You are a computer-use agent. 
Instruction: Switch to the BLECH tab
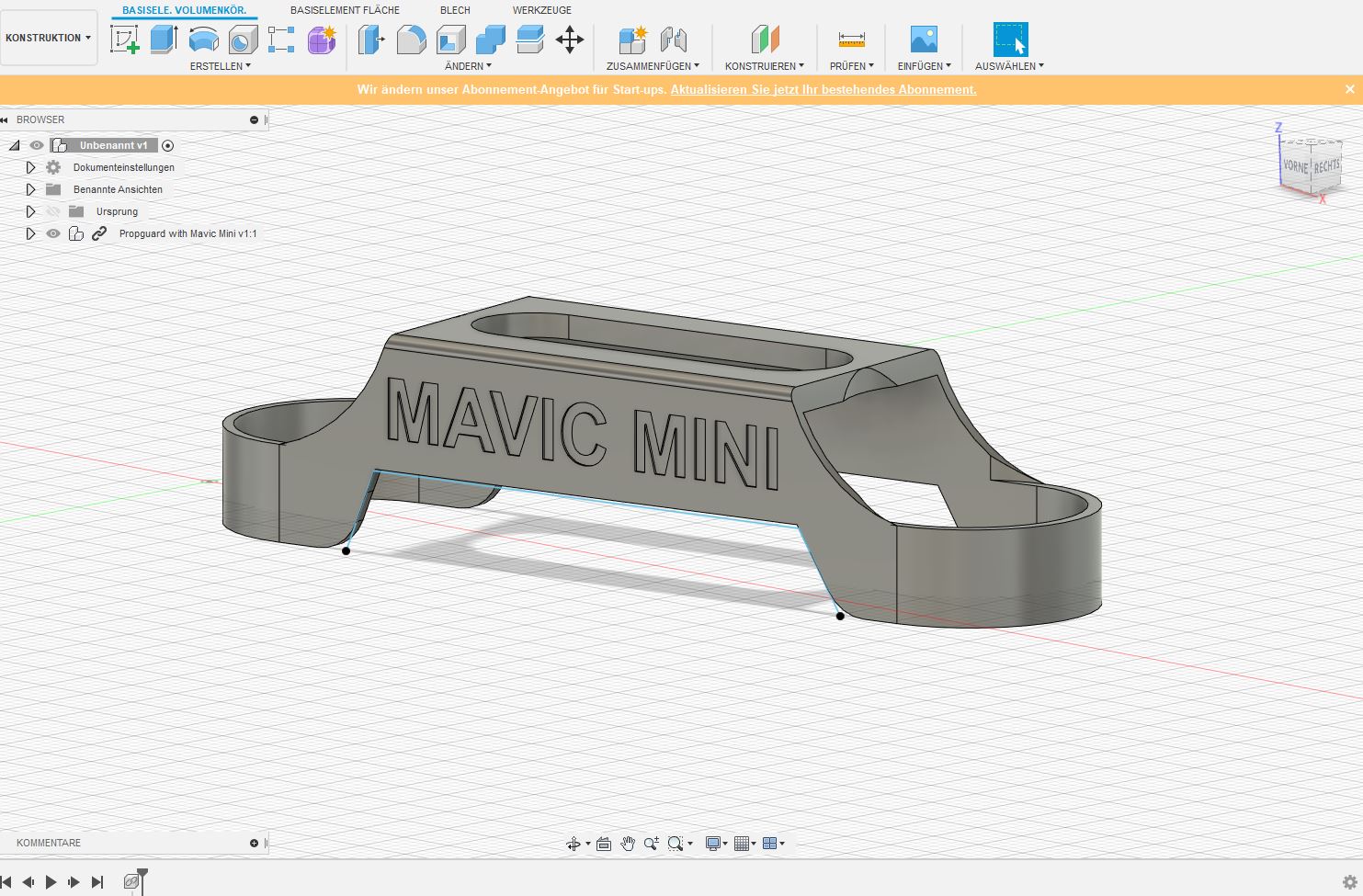(455, 10)
